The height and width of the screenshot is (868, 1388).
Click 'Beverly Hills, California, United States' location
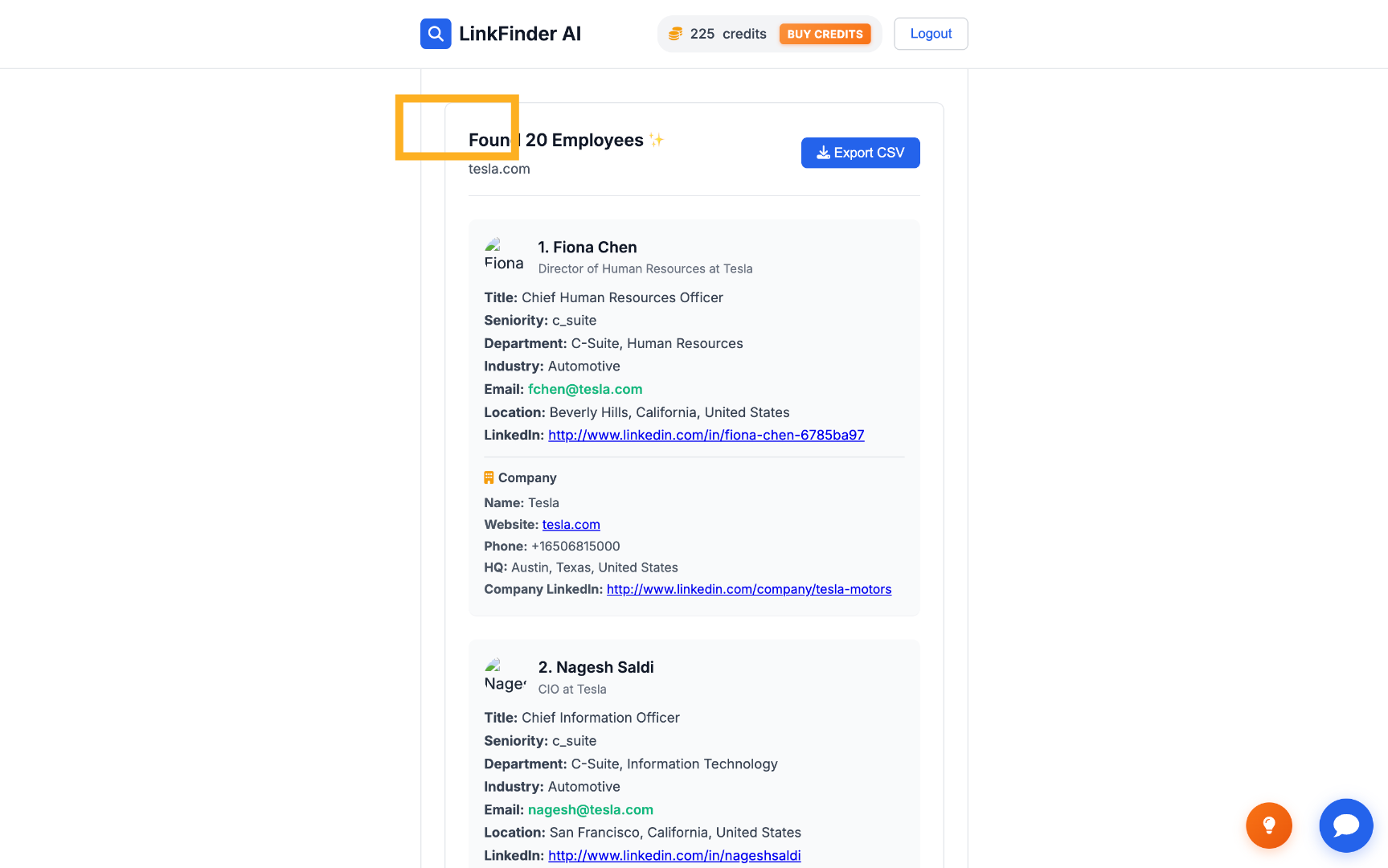point(669,412)
